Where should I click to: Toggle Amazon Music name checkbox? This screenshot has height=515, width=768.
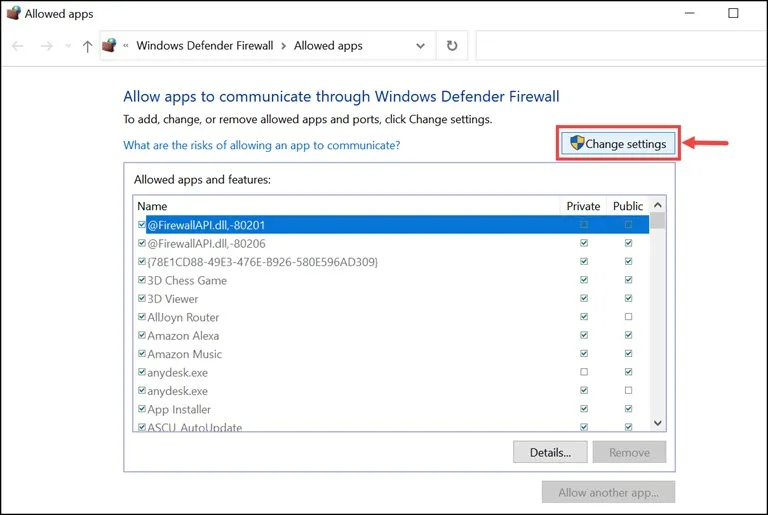pyautogui.click(x=142, y=353)
